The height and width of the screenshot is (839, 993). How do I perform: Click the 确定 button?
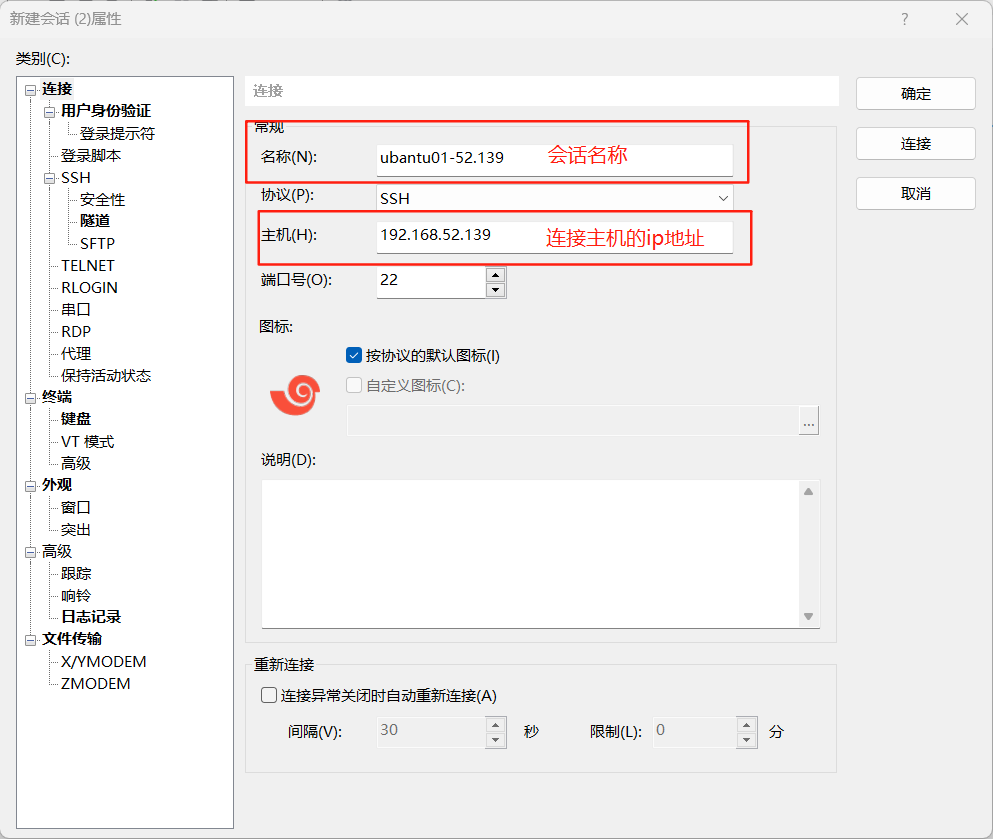[916, 94]
